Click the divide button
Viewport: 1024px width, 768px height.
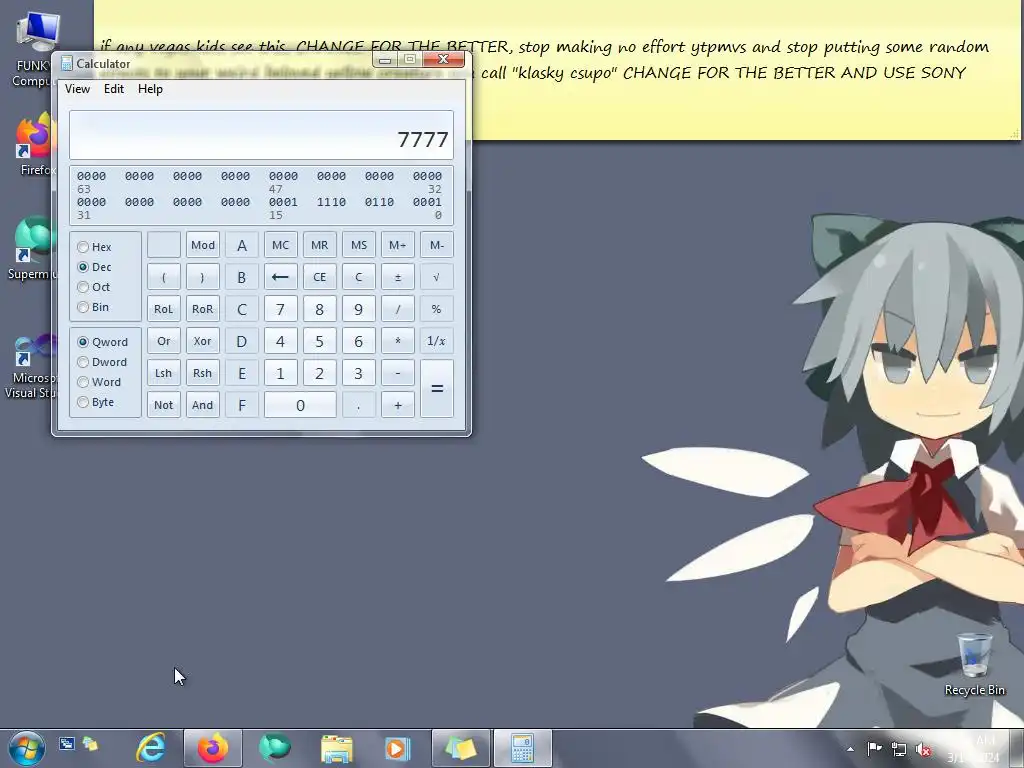tap(398, 309)
